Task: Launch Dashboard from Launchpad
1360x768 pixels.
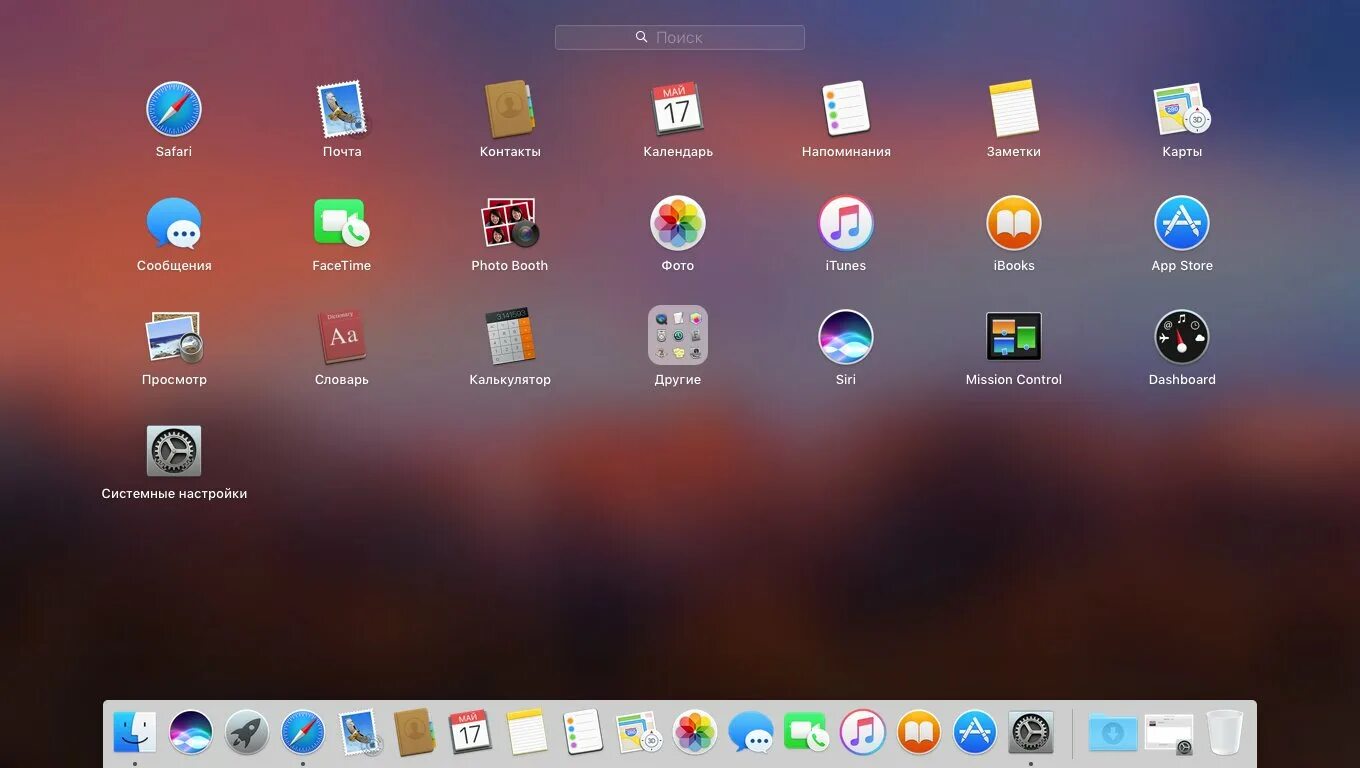Action: tap(1182, 338)
